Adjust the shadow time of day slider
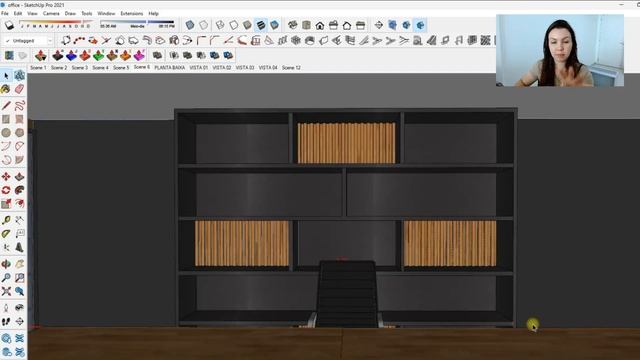Screen dimensions: 640x360 tap(137, 24)
